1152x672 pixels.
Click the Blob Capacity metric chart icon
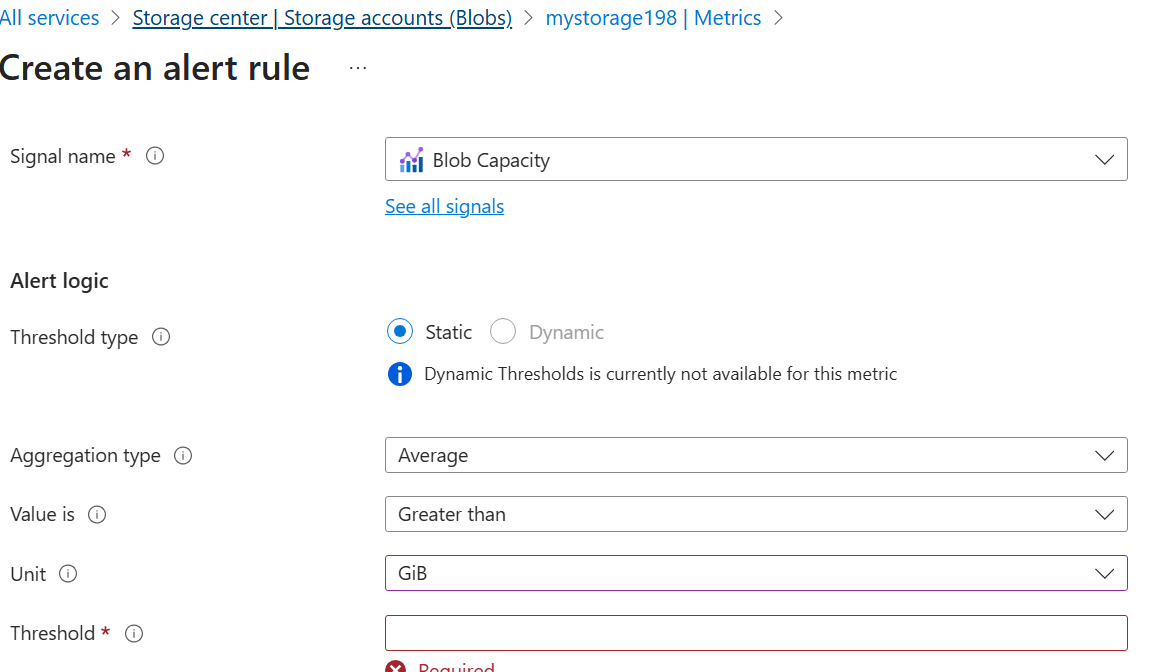411,160
